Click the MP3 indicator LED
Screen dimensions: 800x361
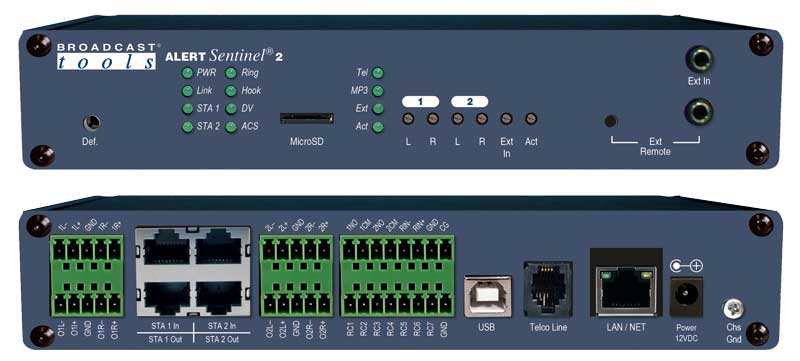pyautogui.click(x=378, y=91)
